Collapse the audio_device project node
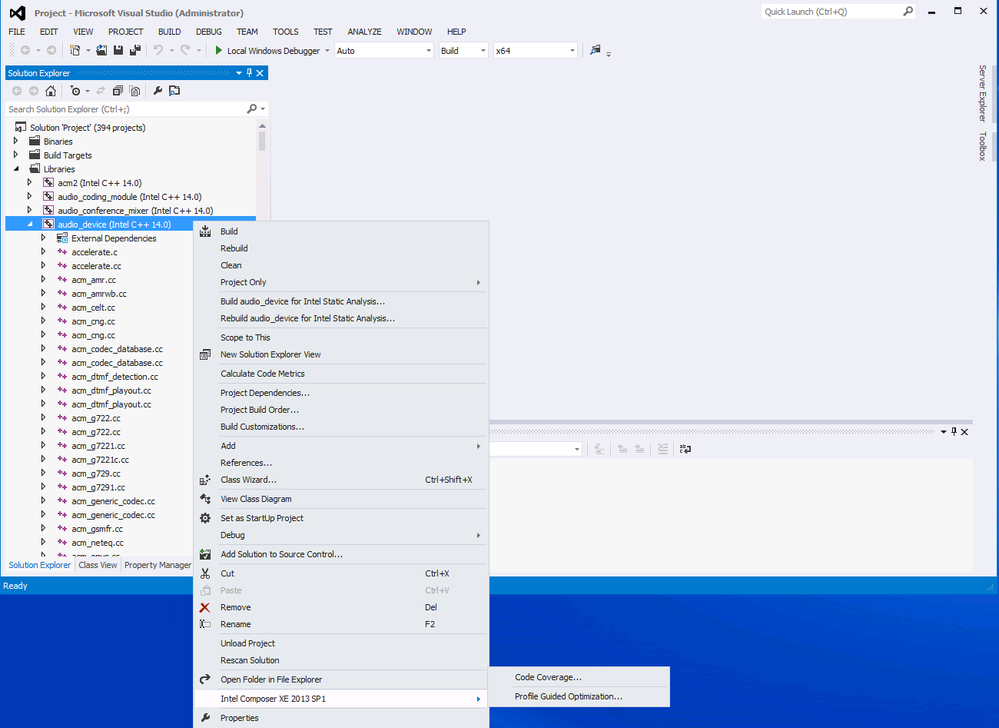This screenshot has width=999, height=728. click(x=29, y=224)
